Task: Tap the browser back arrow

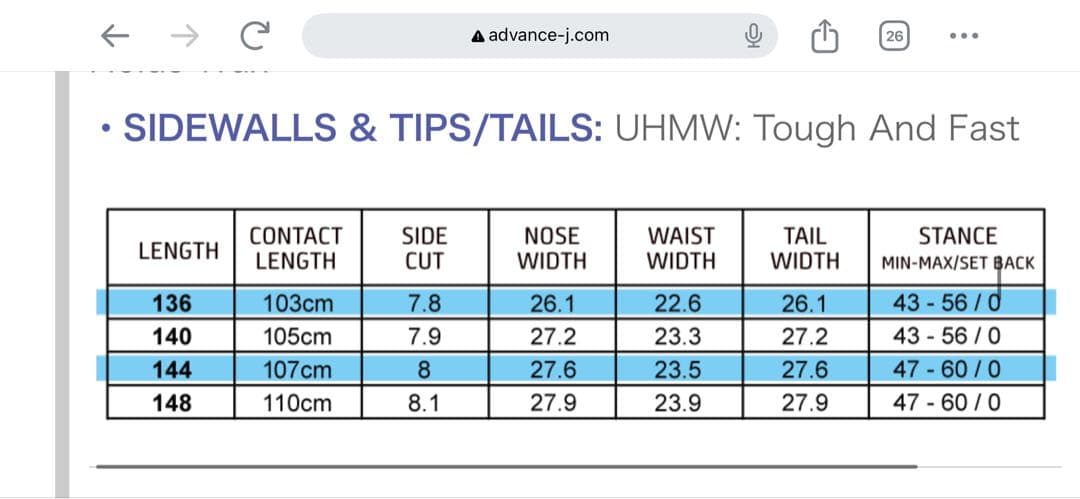Action: click(x=116, y=37)
